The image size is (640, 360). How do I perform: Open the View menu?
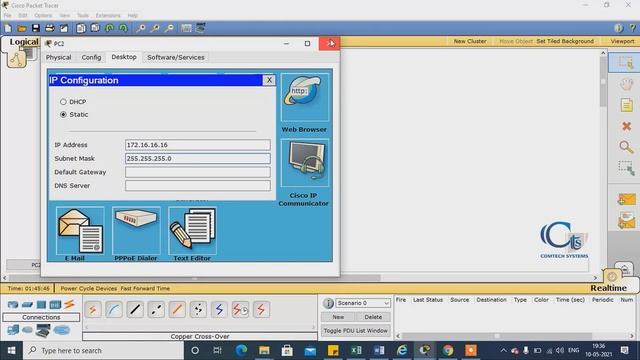(x=64, y=16)
